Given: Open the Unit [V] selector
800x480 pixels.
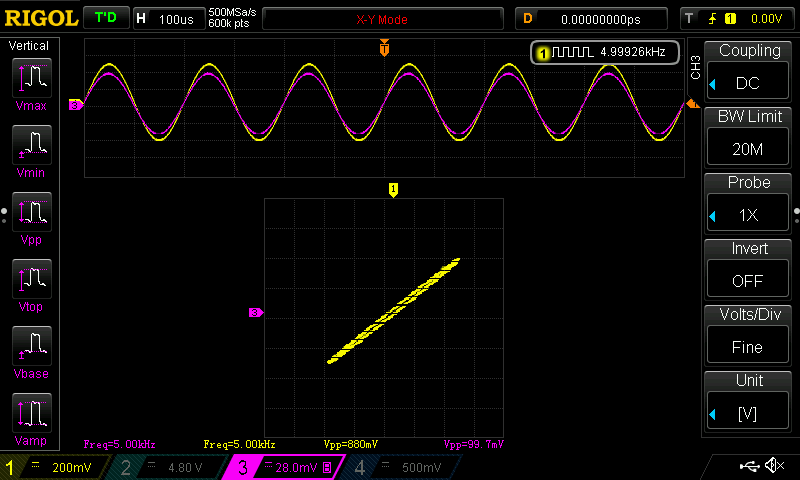Looking at the screenshot, I should tap(748, 412).
